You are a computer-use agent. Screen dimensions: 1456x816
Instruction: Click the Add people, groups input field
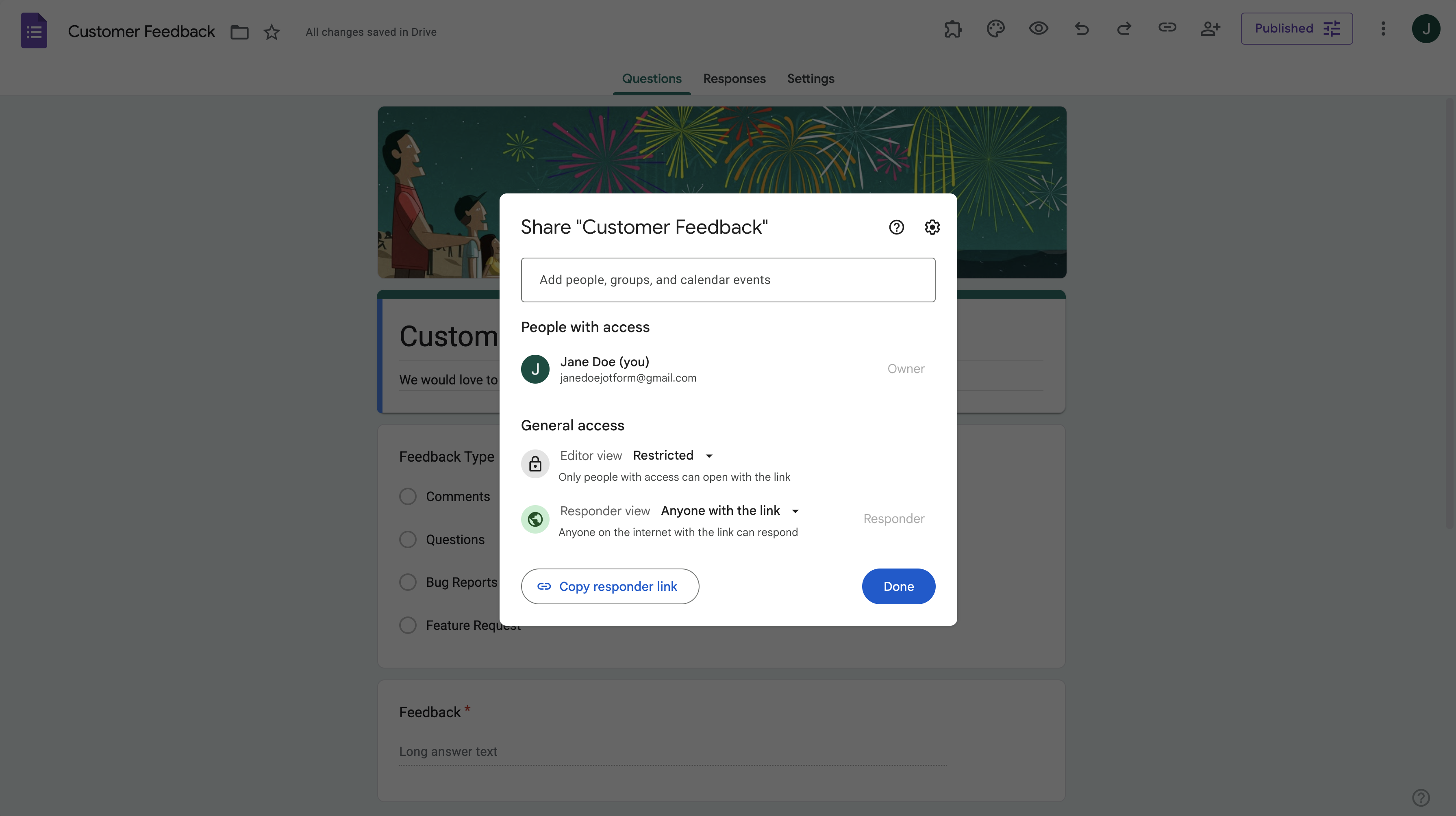pyautogui.click(x=728, y=280)
